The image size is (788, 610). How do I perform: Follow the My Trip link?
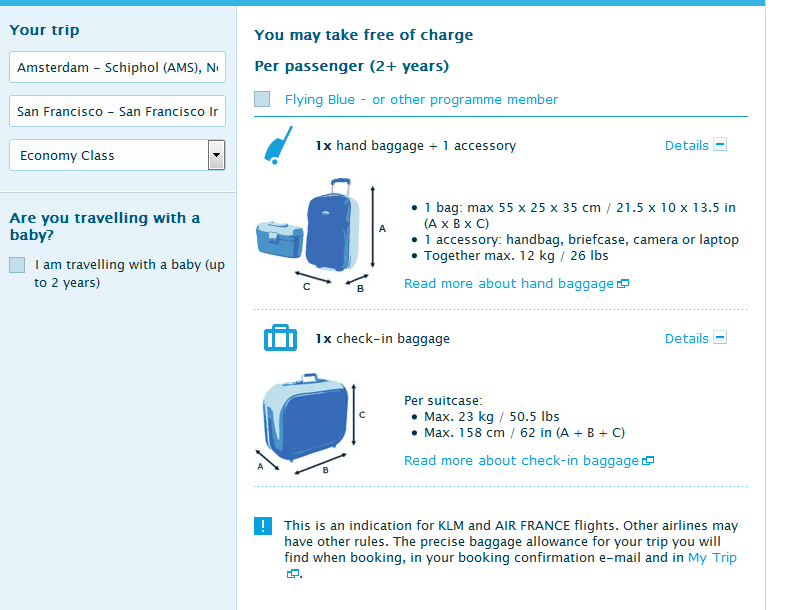click(712, 558)
